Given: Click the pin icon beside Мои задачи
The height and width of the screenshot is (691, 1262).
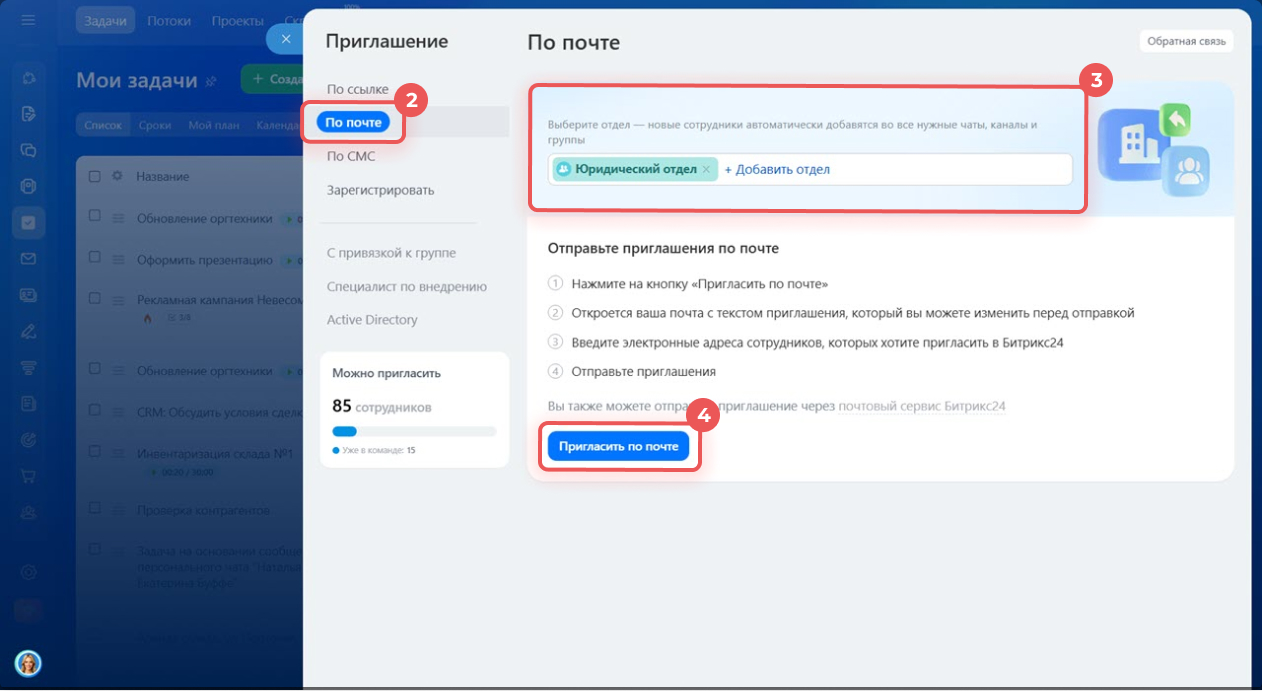Looking at the screenshot, I should click(211, 81).
